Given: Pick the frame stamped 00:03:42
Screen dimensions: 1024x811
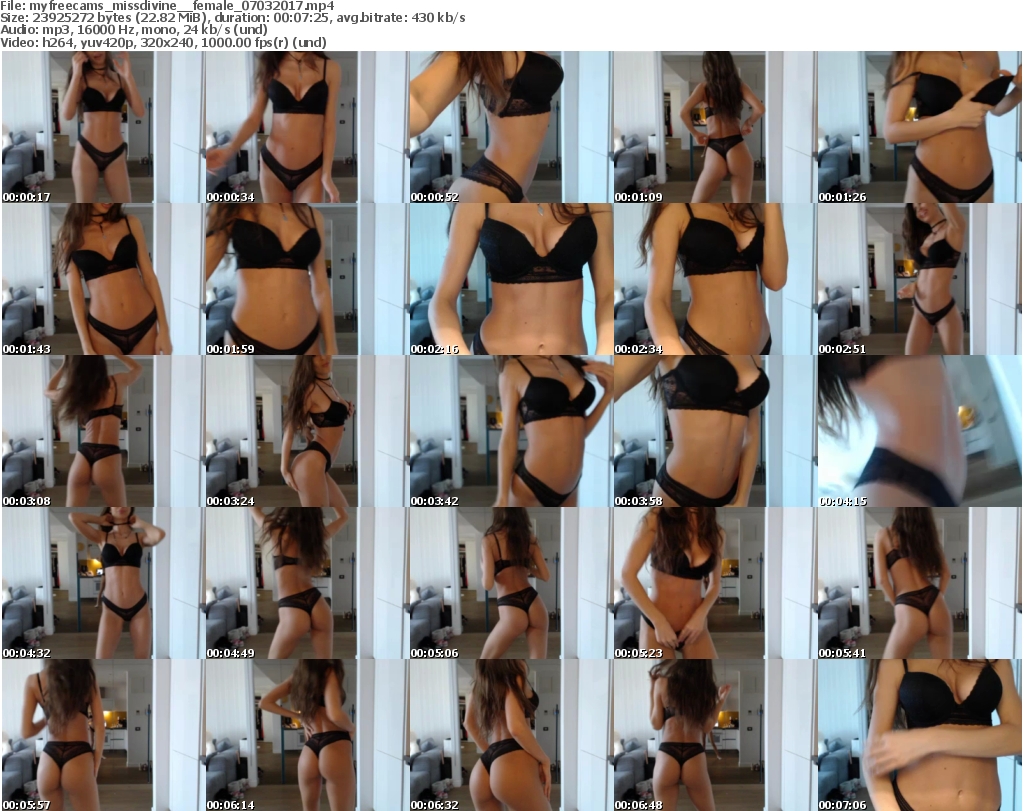Looking at the screenshot, I should pyautogui.click(x=511, y=432).
